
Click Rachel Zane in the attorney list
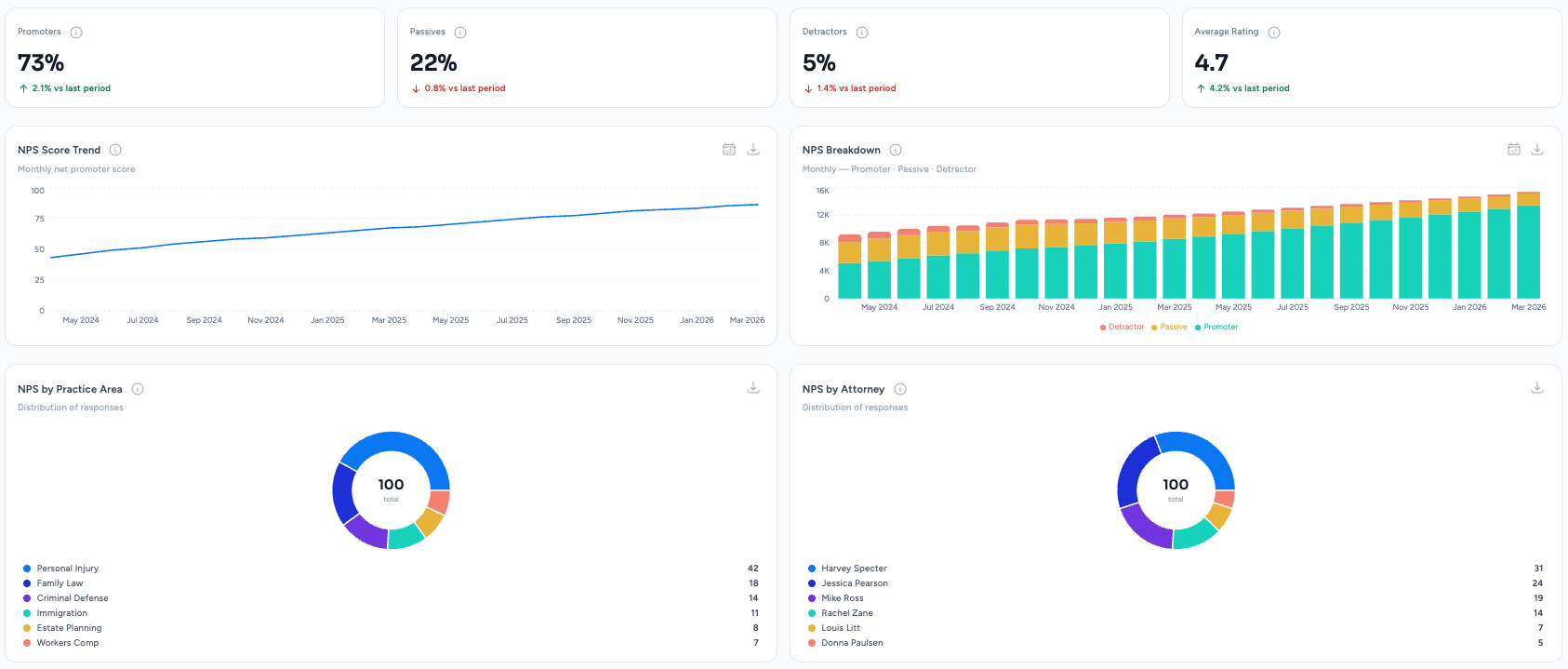[1176, 613]
